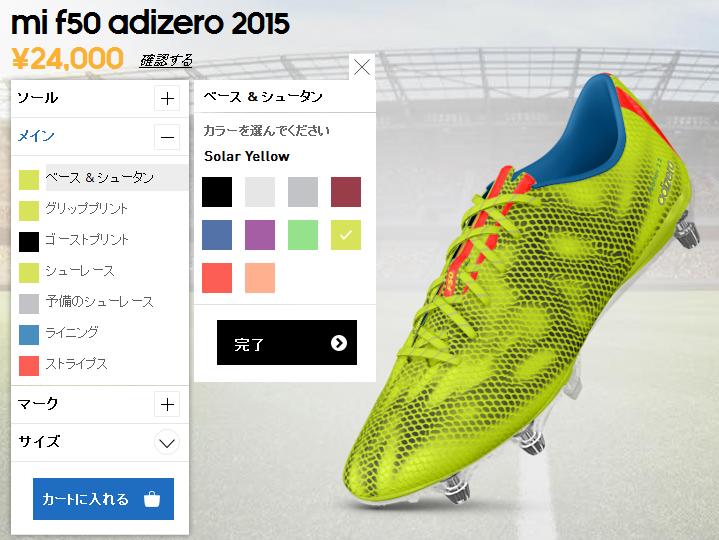Collapse the メイン section minus icon
Viewport: 719px width, 540px height.
[167, 137]
